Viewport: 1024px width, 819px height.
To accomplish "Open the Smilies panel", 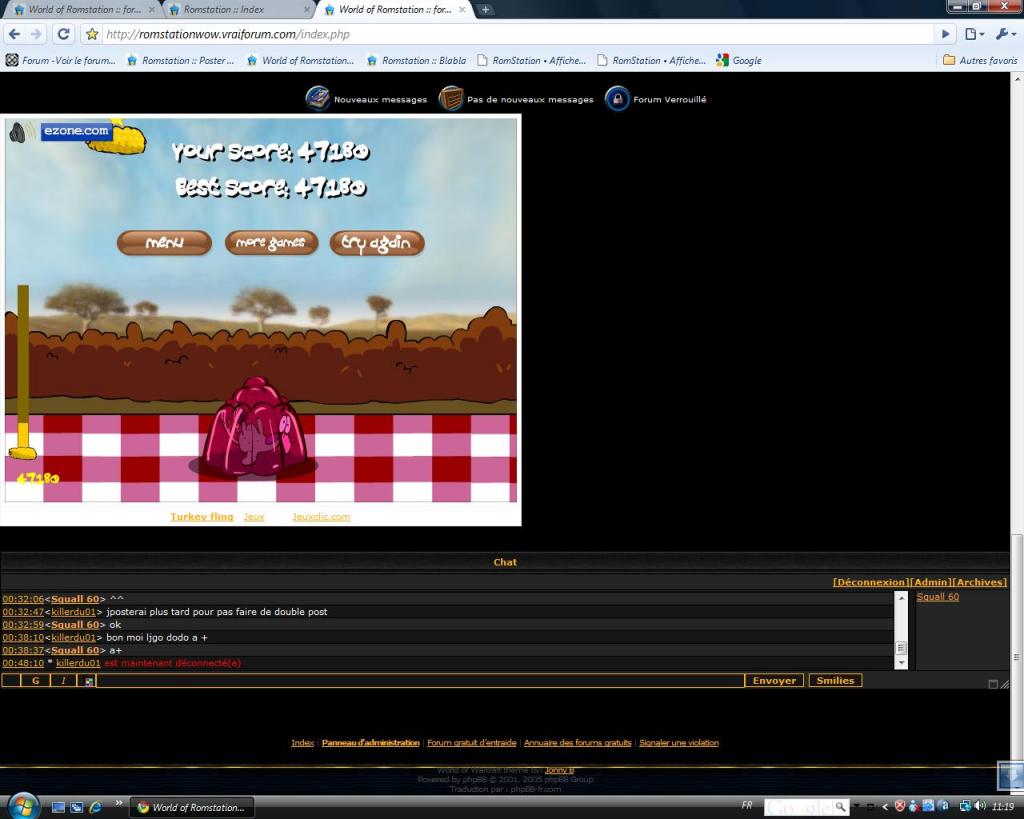I will 835,681.
